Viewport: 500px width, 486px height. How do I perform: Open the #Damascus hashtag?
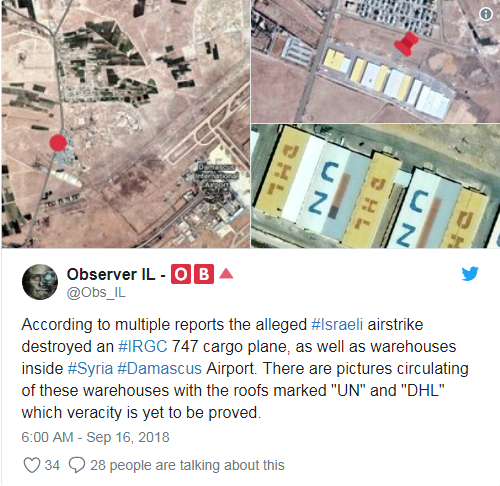click(160, 369)
